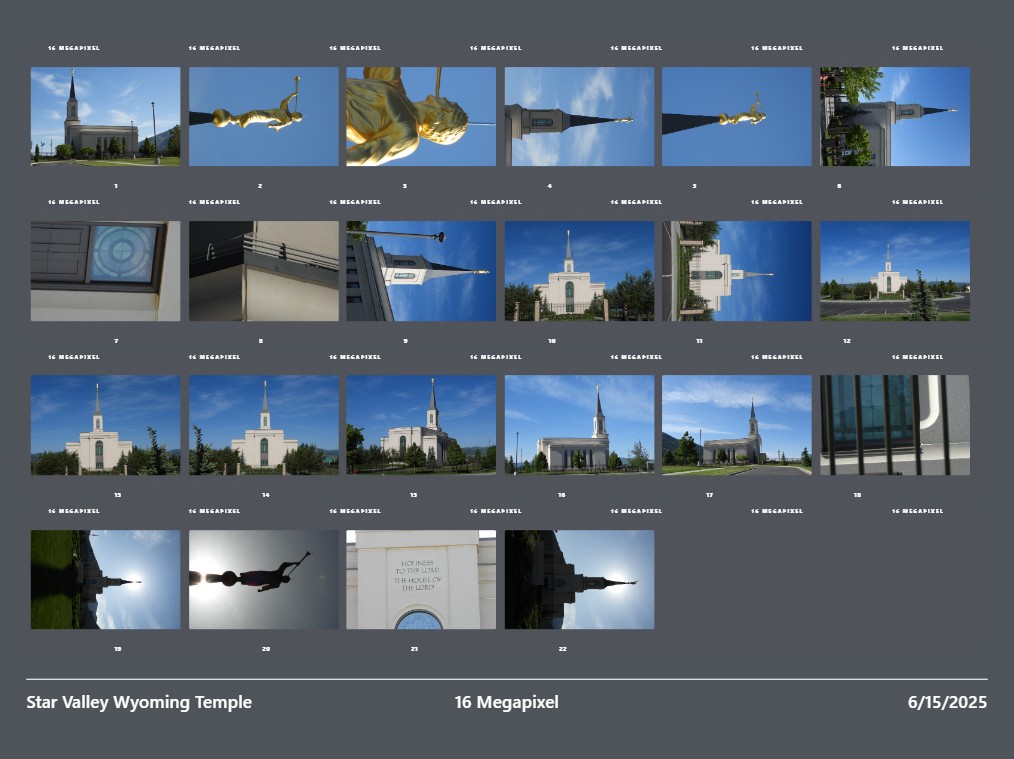
Task: Open the 'Holiness to the Lord' inscription photo
Action: click(421, 580)
